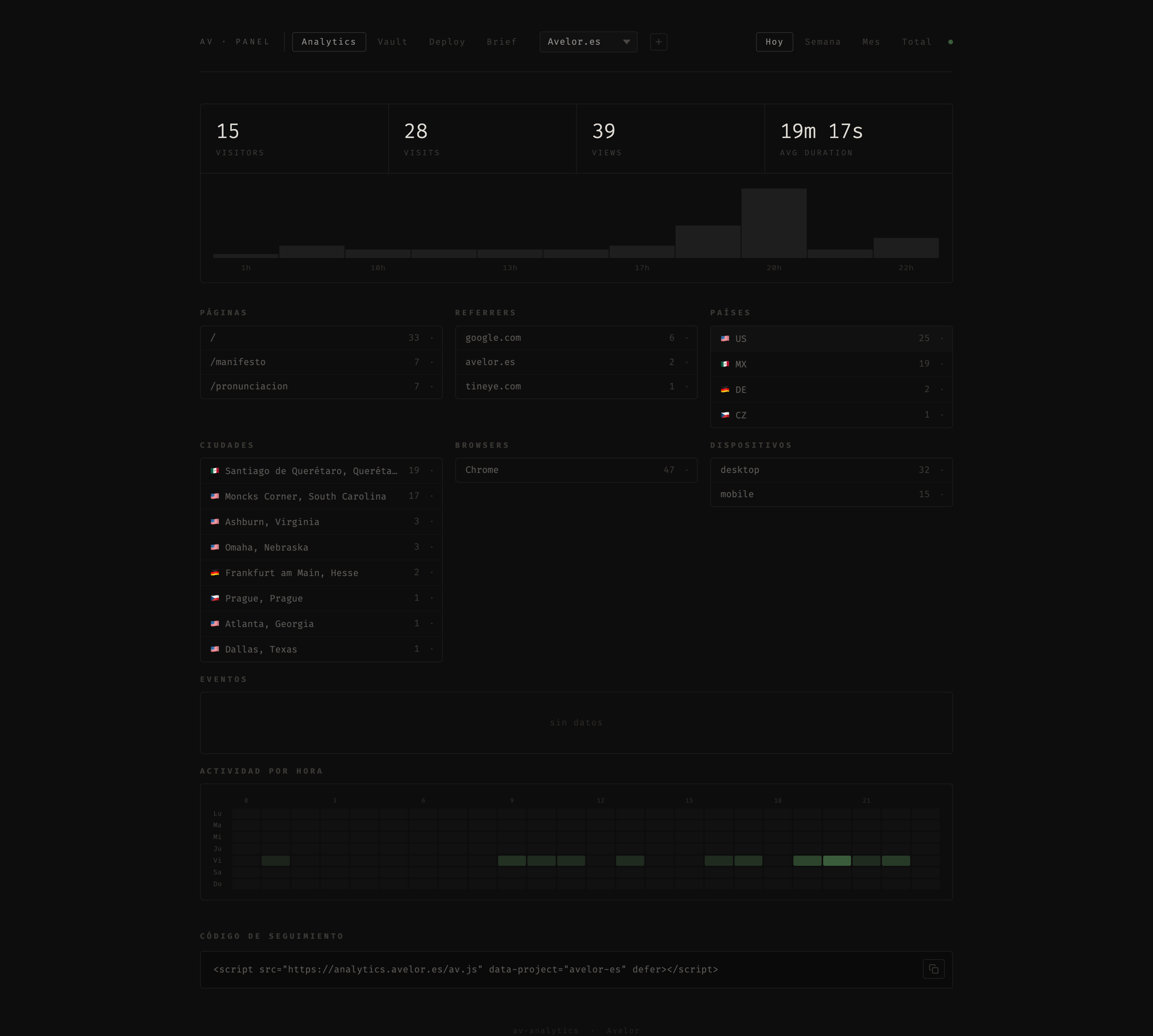
Task: Click the google.com referrer row
Action: 576,338
